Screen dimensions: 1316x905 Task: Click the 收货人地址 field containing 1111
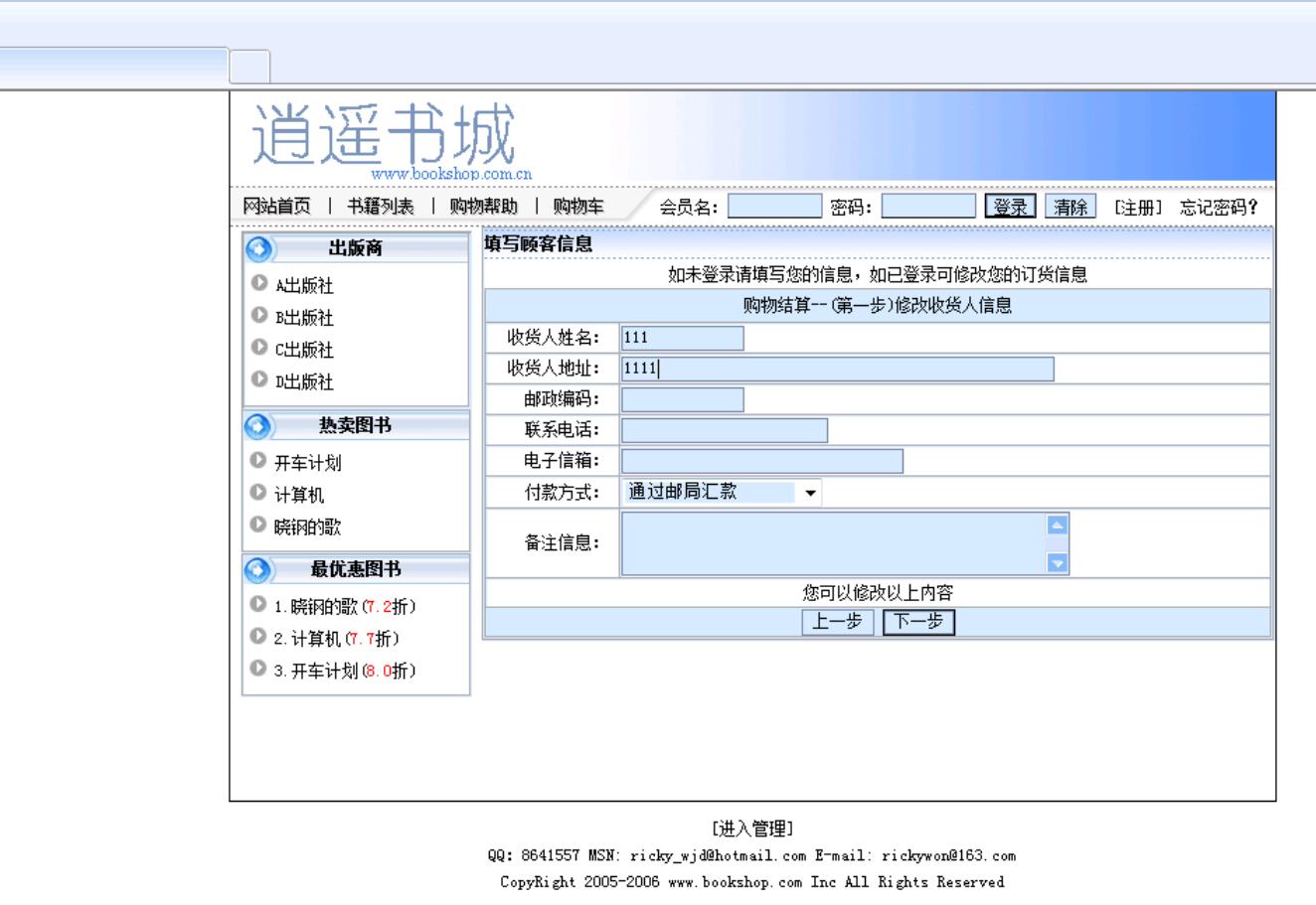(838, 370)
